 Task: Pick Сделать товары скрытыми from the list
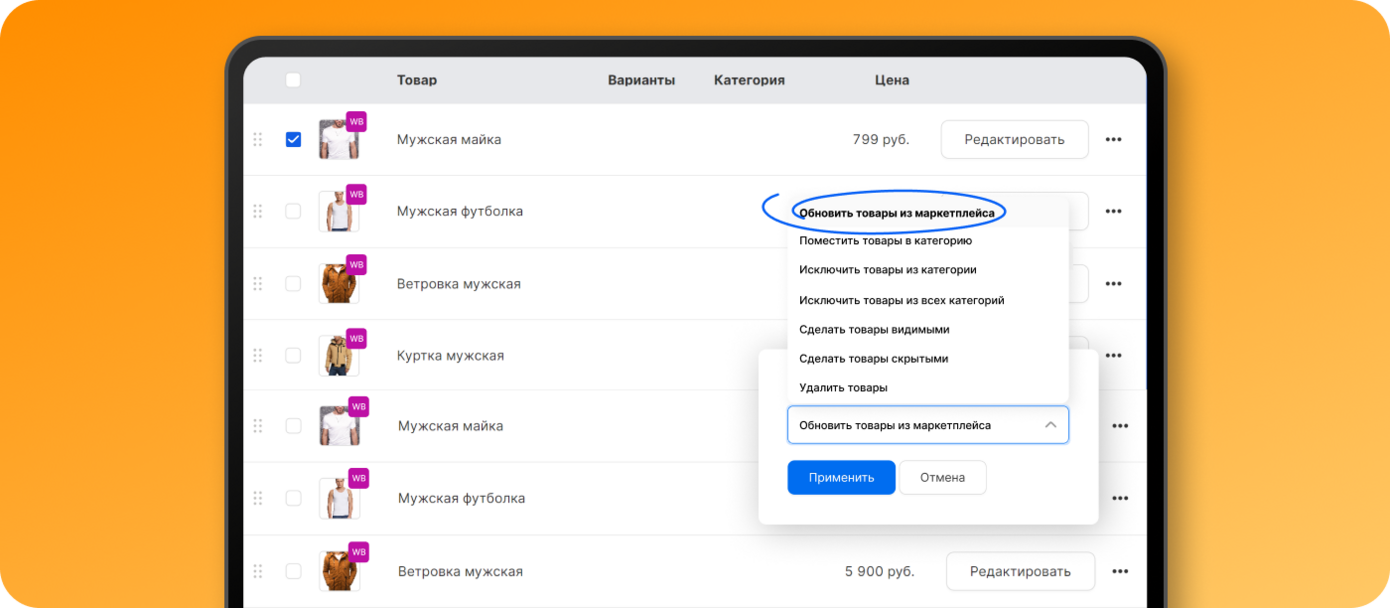873,358
